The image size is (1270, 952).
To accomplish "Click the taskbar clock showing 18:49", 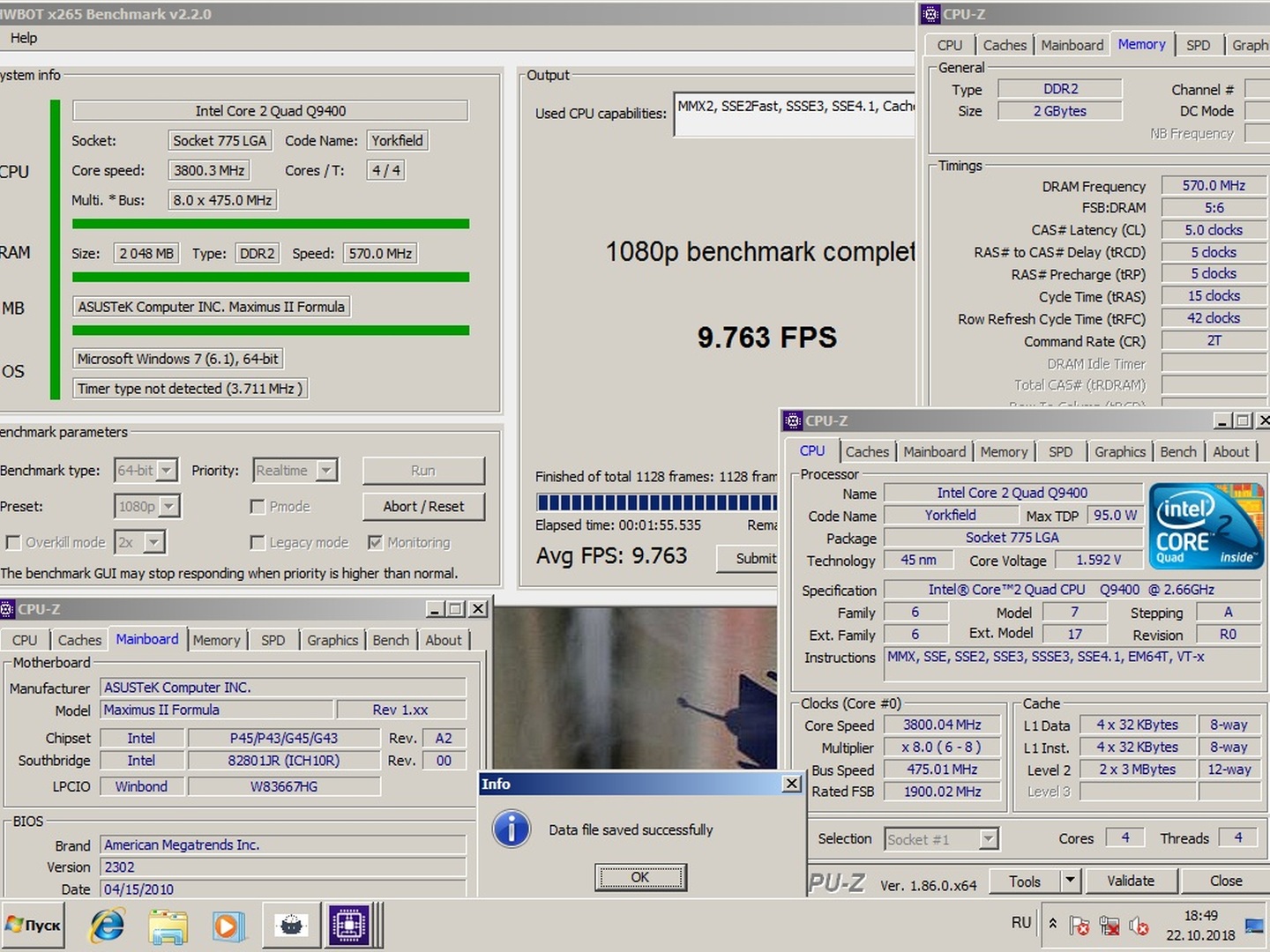I will (1200, 916).
